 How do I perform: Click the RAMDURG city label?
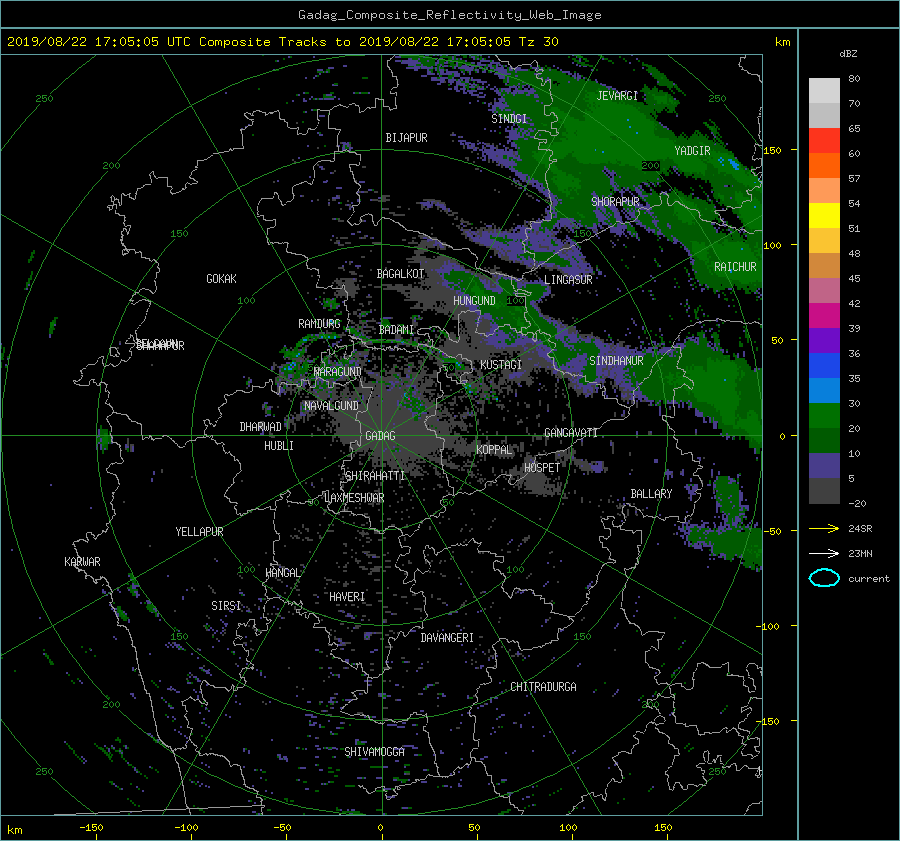click(x=319, y=324)
